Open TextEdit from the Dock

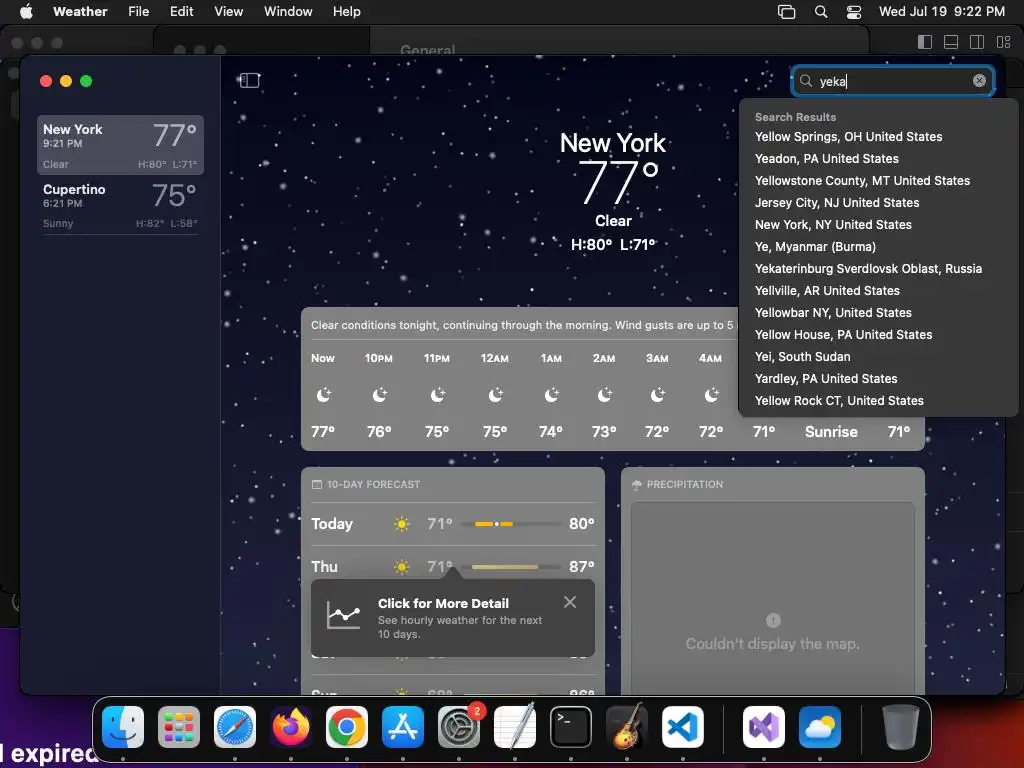click(515, 727)
